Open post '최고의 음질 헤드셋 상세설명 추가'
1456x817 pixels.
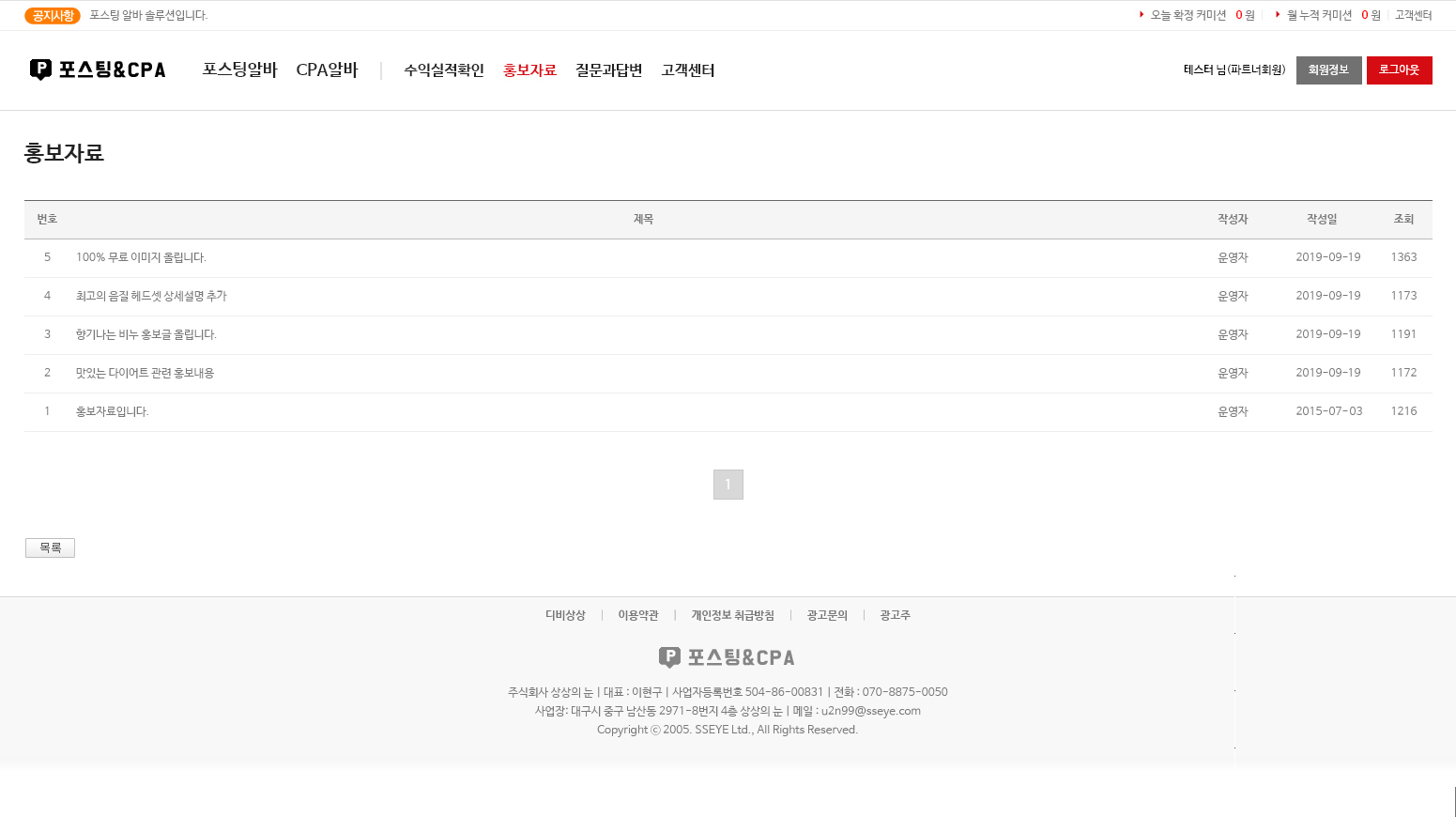pos(151,296)
